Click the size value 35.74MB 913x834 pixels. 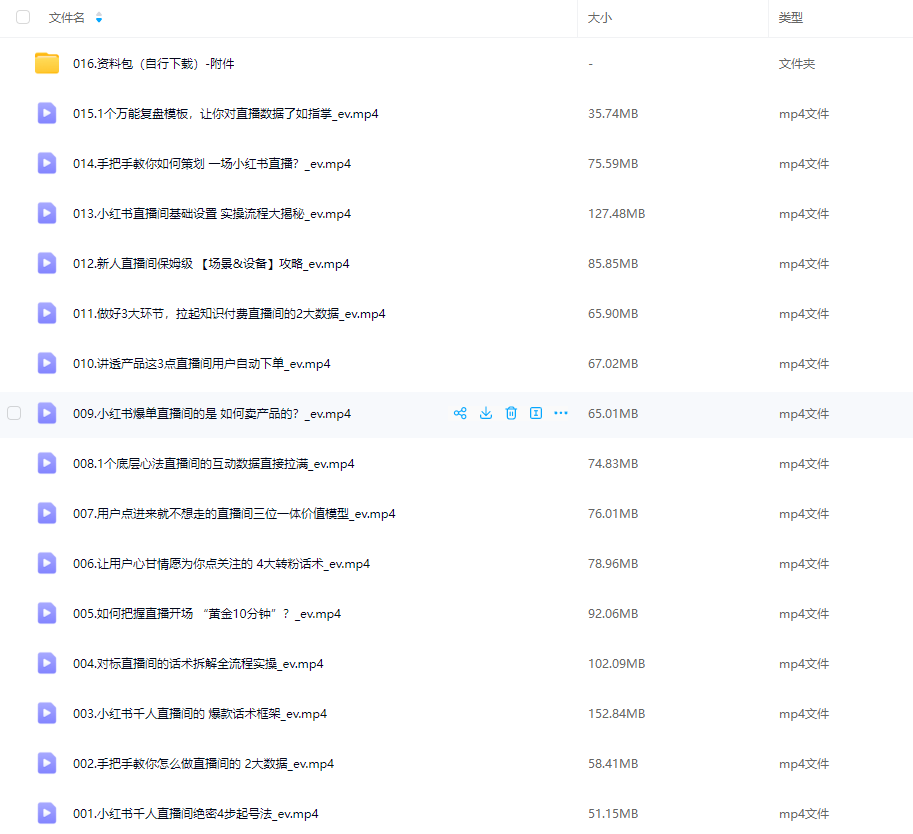click(x=613, y=114)
